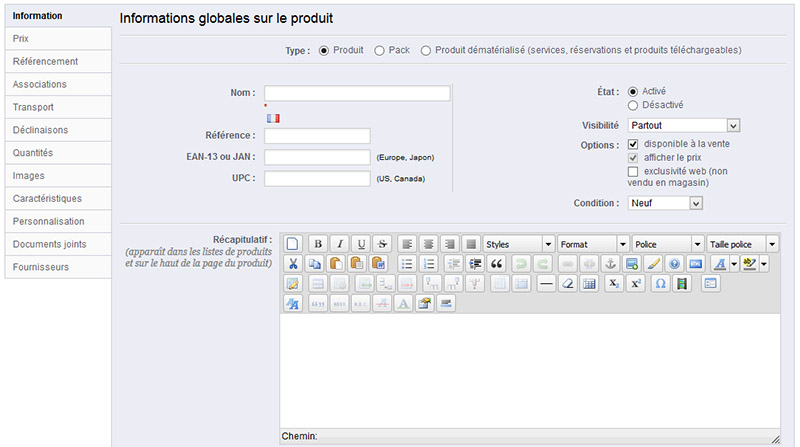Click the New document icon in the editor toolbar
This screenshot has width=800, height=447.
[292, 244]
